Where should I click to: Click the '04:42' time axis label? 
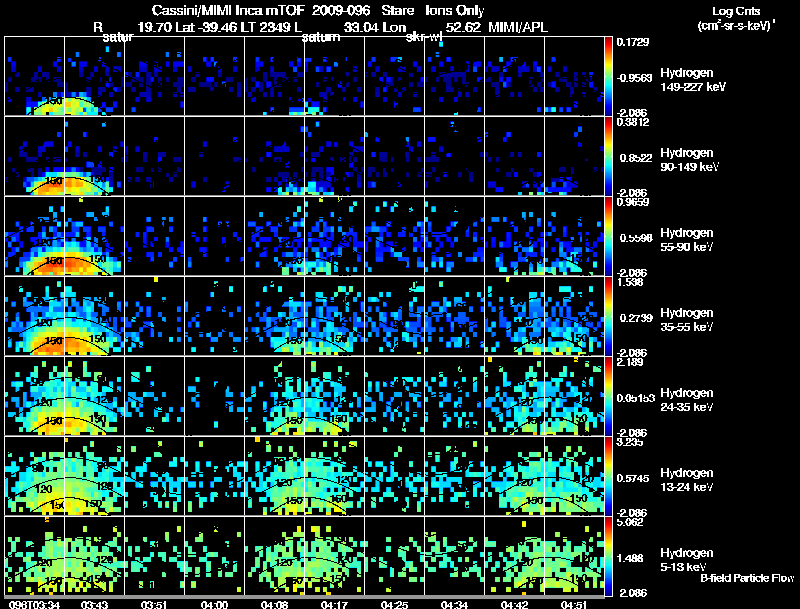[x=514, y=605]
